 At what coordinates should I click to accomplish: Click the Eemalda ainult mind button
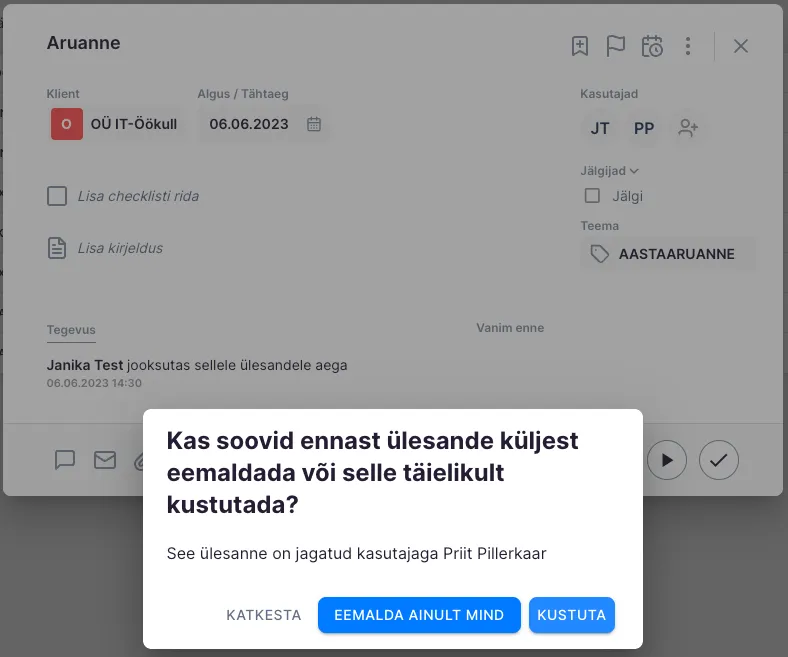pyautogui.click(x=419, y=615)
